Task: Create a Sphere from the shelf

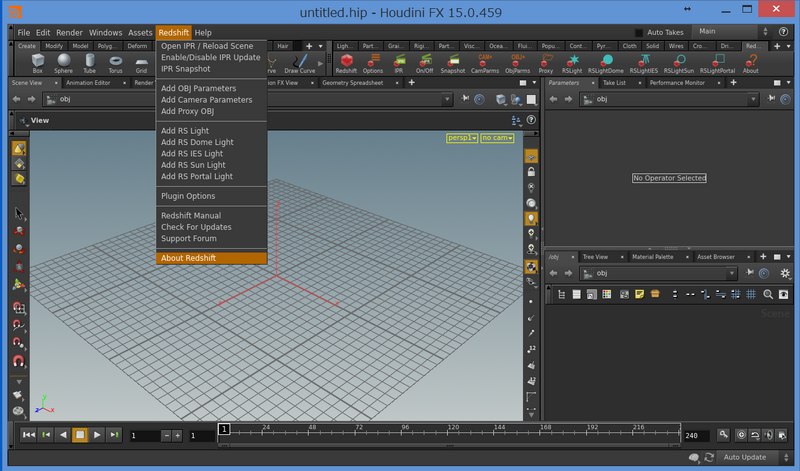Action: click(x=63, y=63)
